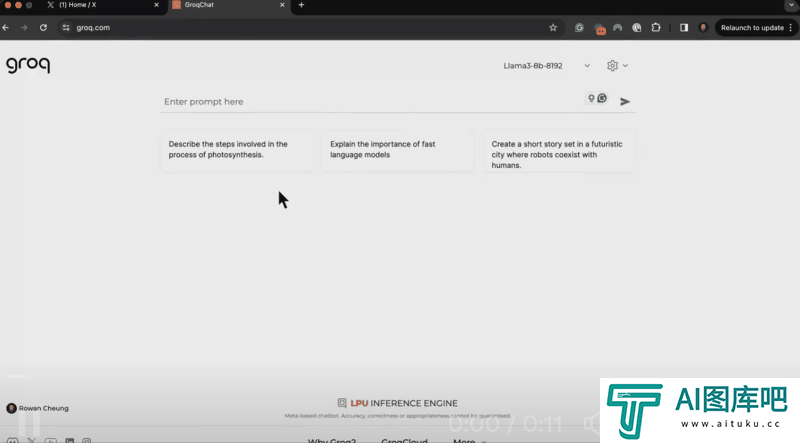This screenshot has height=443, width=800.
Task: Click Relaunch to update
Action: click(752, 28)
